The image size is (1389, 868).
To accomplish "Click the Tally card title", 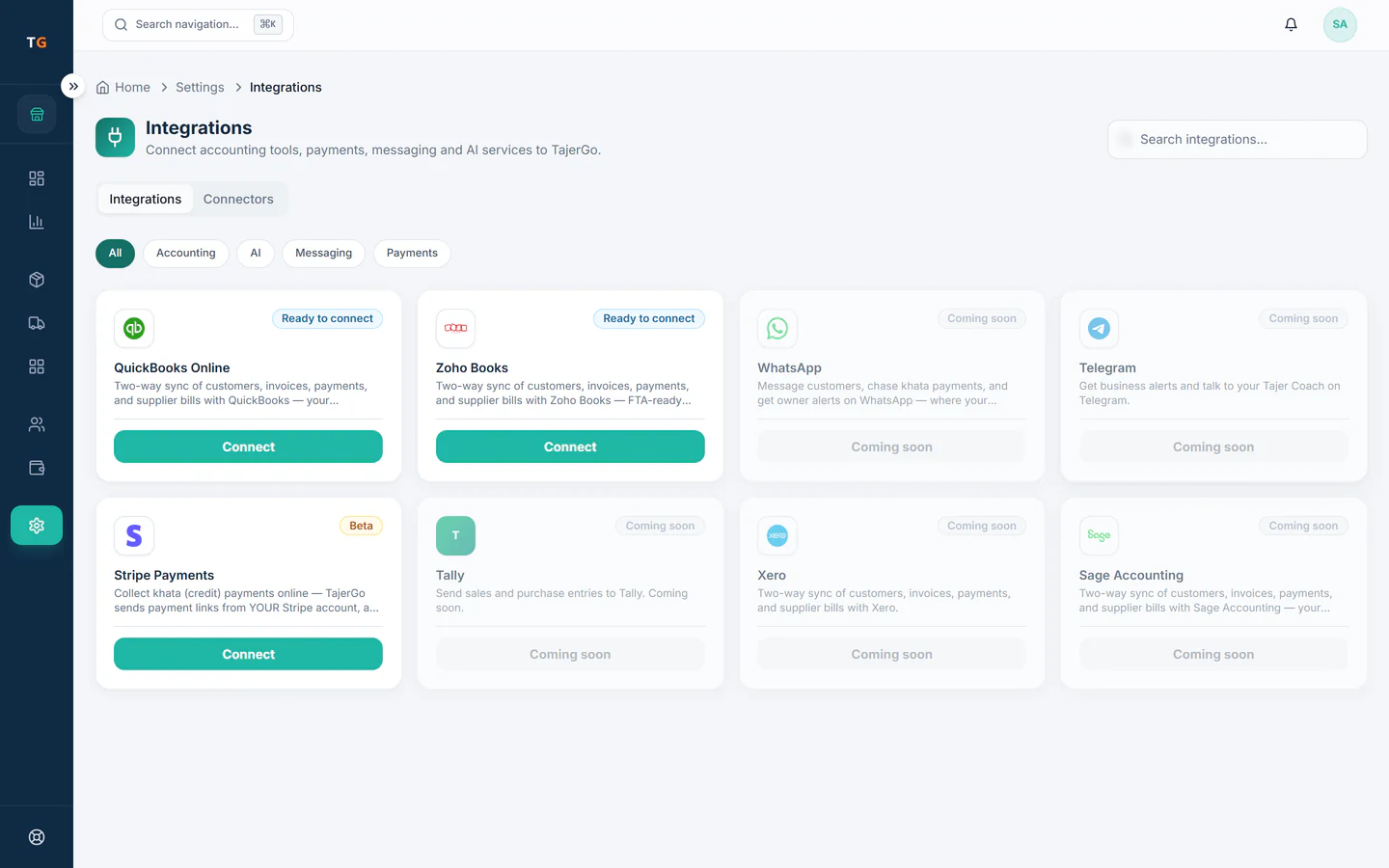I will coord(450,576).
